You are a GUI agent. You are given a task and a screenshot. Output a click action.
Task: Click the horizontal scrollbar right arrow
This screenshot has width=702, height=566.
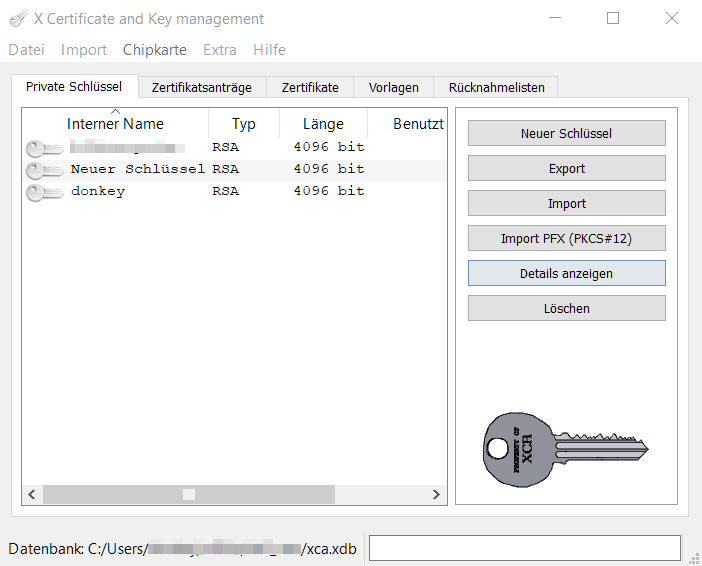(436, 494)
